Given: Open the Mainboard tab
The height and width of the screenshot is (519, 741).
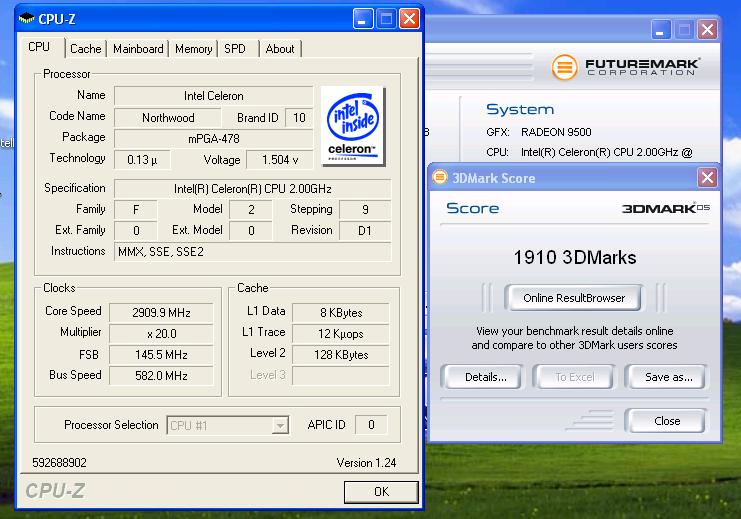Looking at the screenshot, I should pyautogui.click(x=138, y=49).
